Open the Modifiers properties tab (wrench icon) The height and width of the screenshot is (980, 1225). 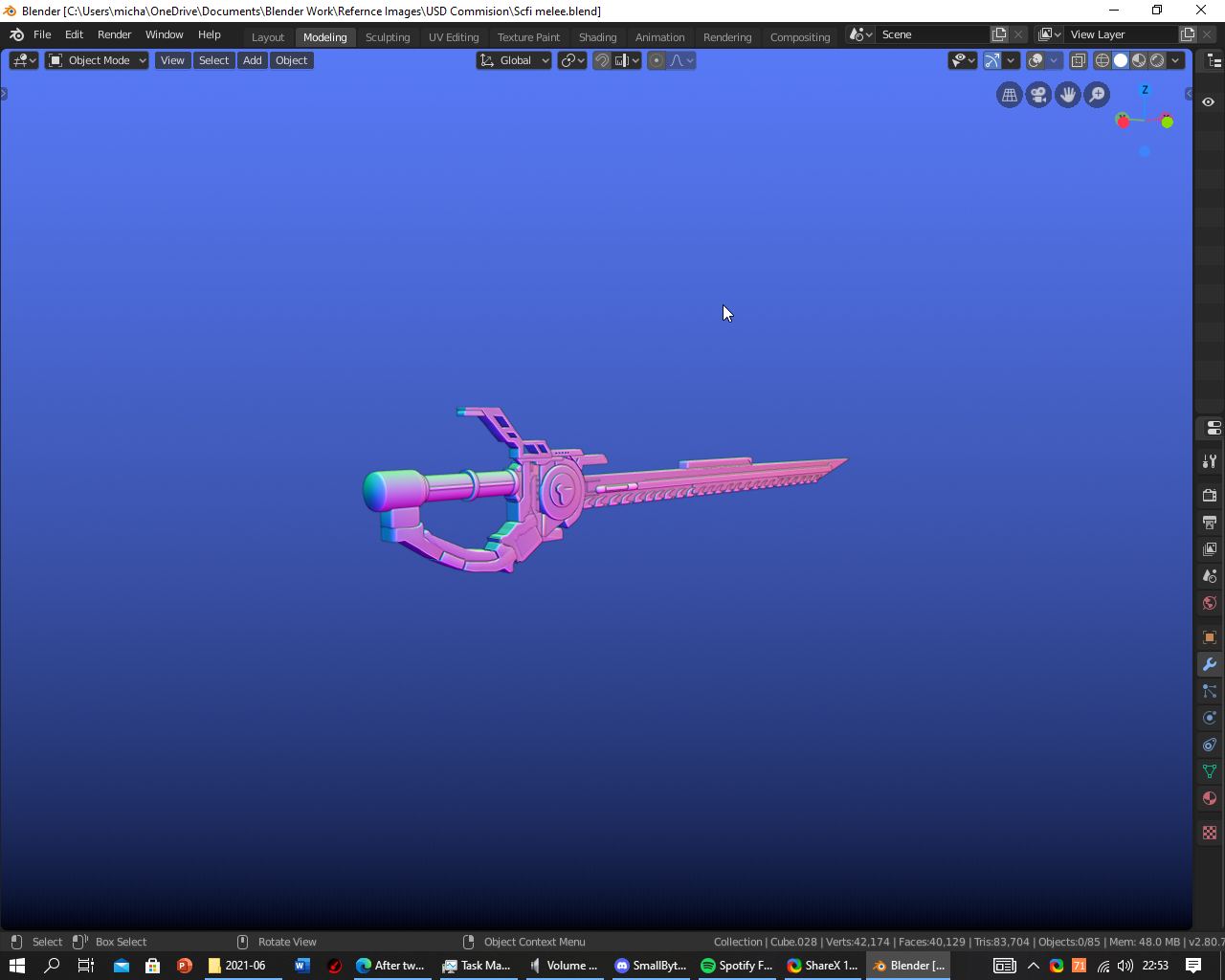coord(1210,664)
